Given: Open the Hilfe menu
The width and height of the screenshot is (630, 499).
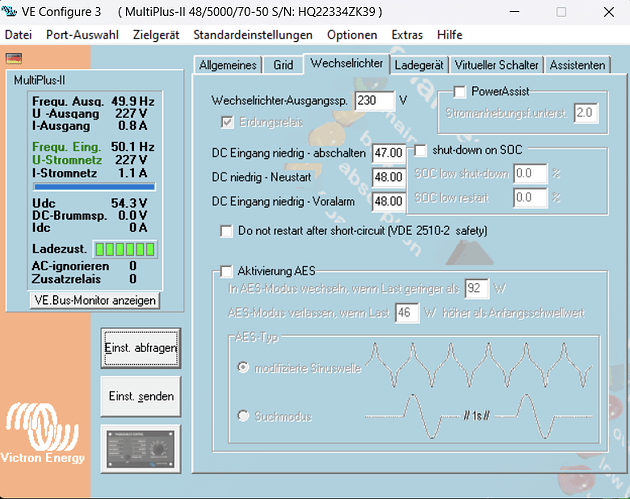Looking at the screenshot, I should coord(450,35).
